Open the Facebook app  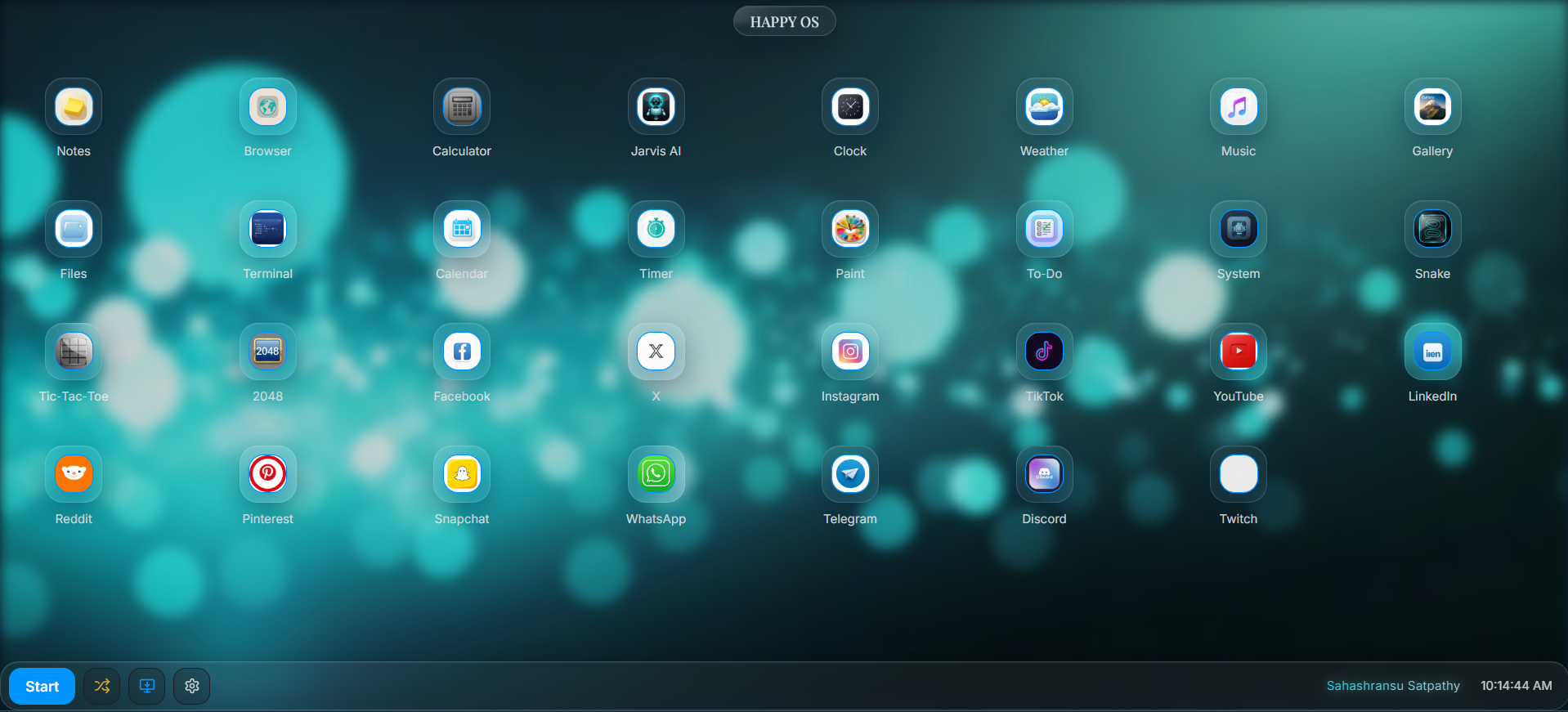(462, 352)
